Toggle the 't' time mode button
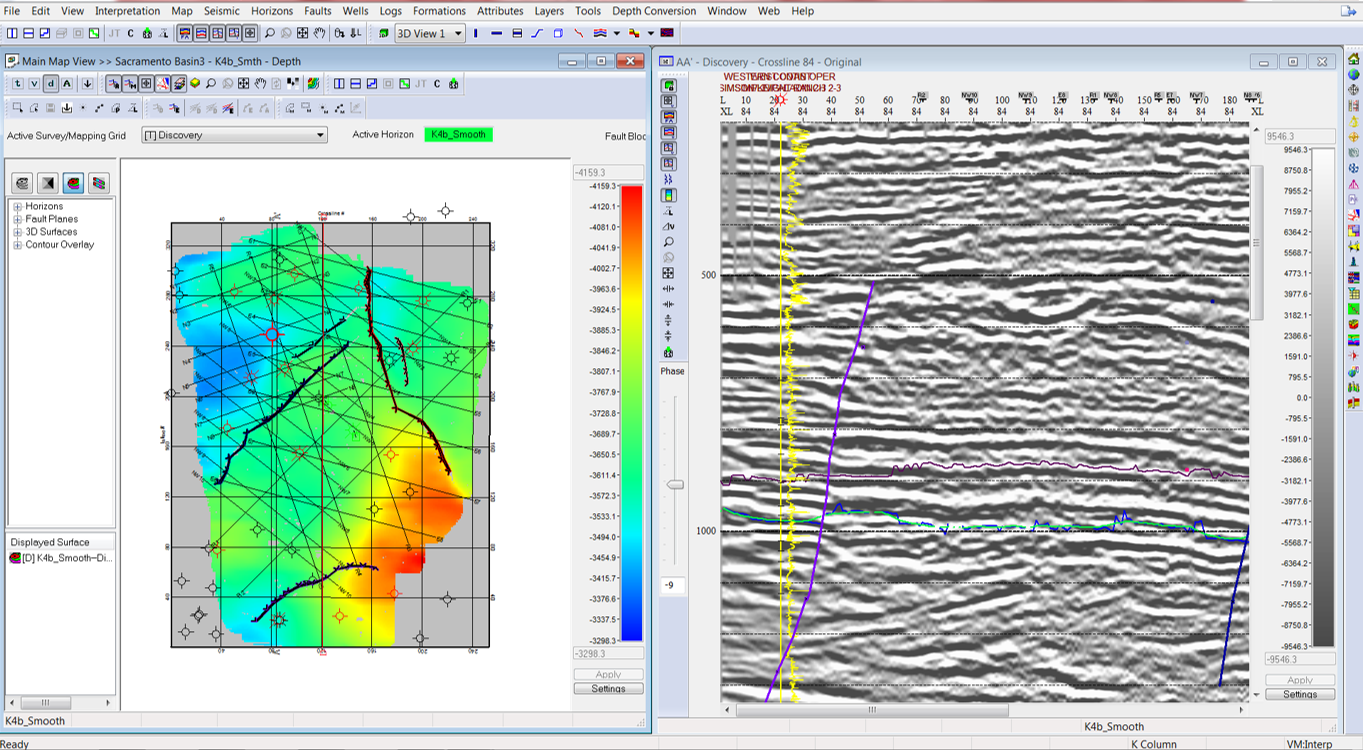This screenshot has width=1364, height=750. click(x=18, y=84)
